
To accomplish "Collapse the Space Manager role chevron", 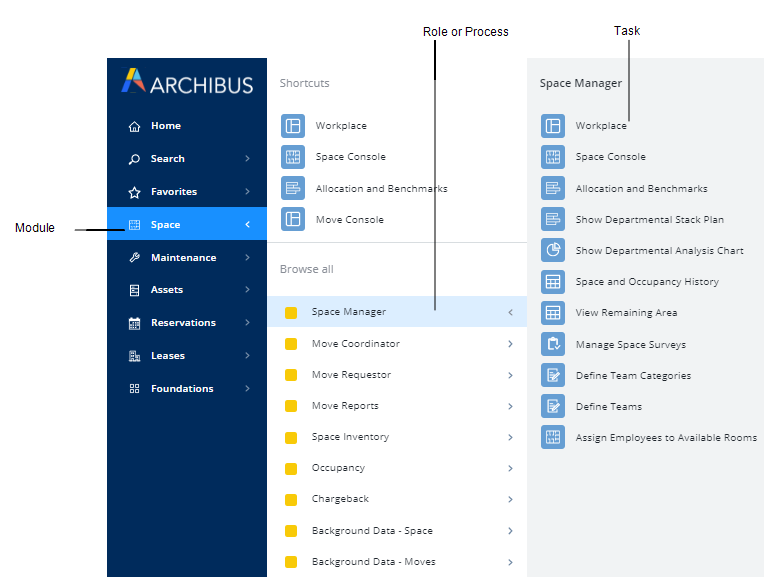I will point(510,312).
